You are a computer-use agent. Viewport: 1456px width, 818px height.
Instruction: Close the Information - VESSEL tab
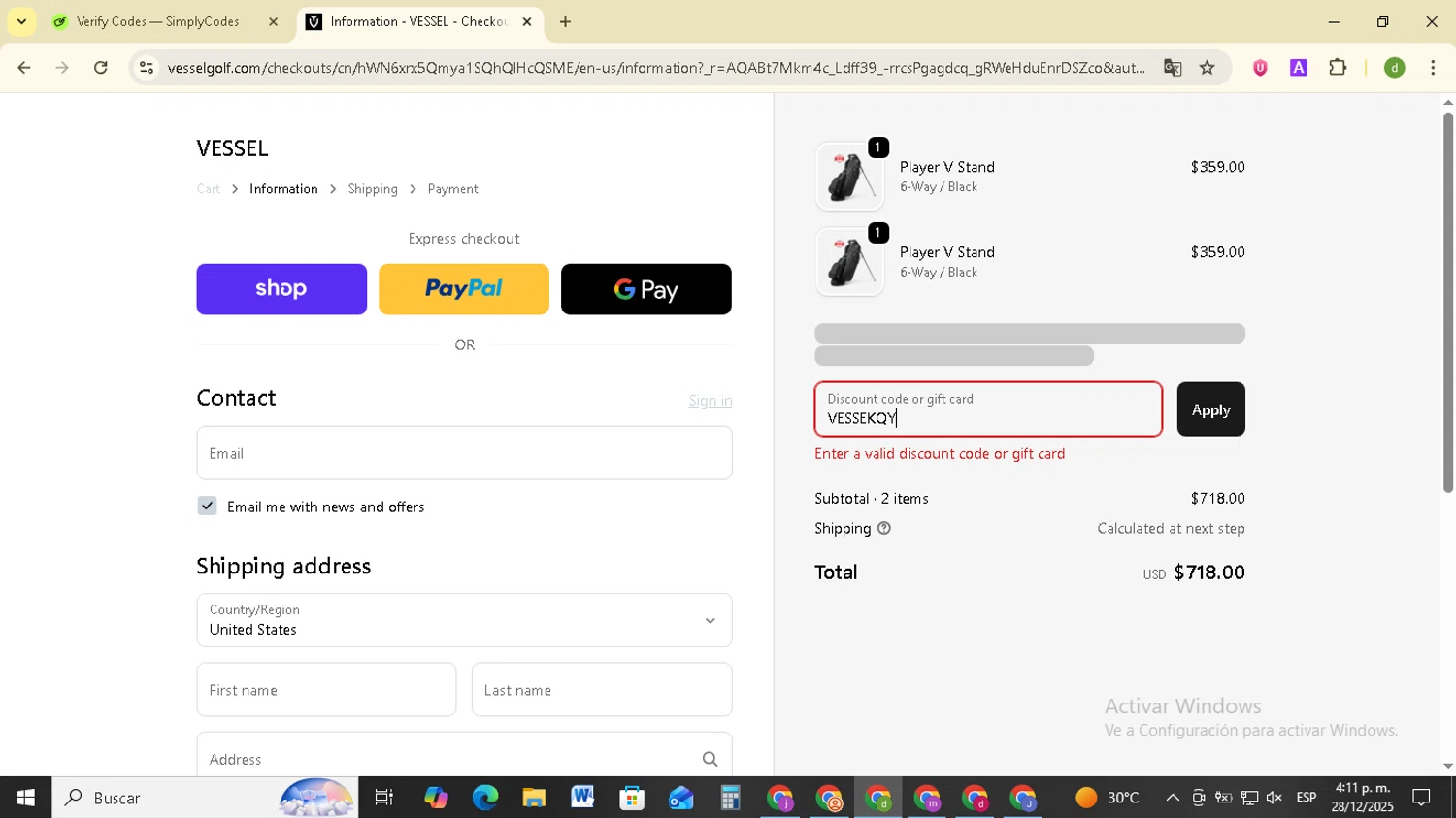click(x=527, y=21)
